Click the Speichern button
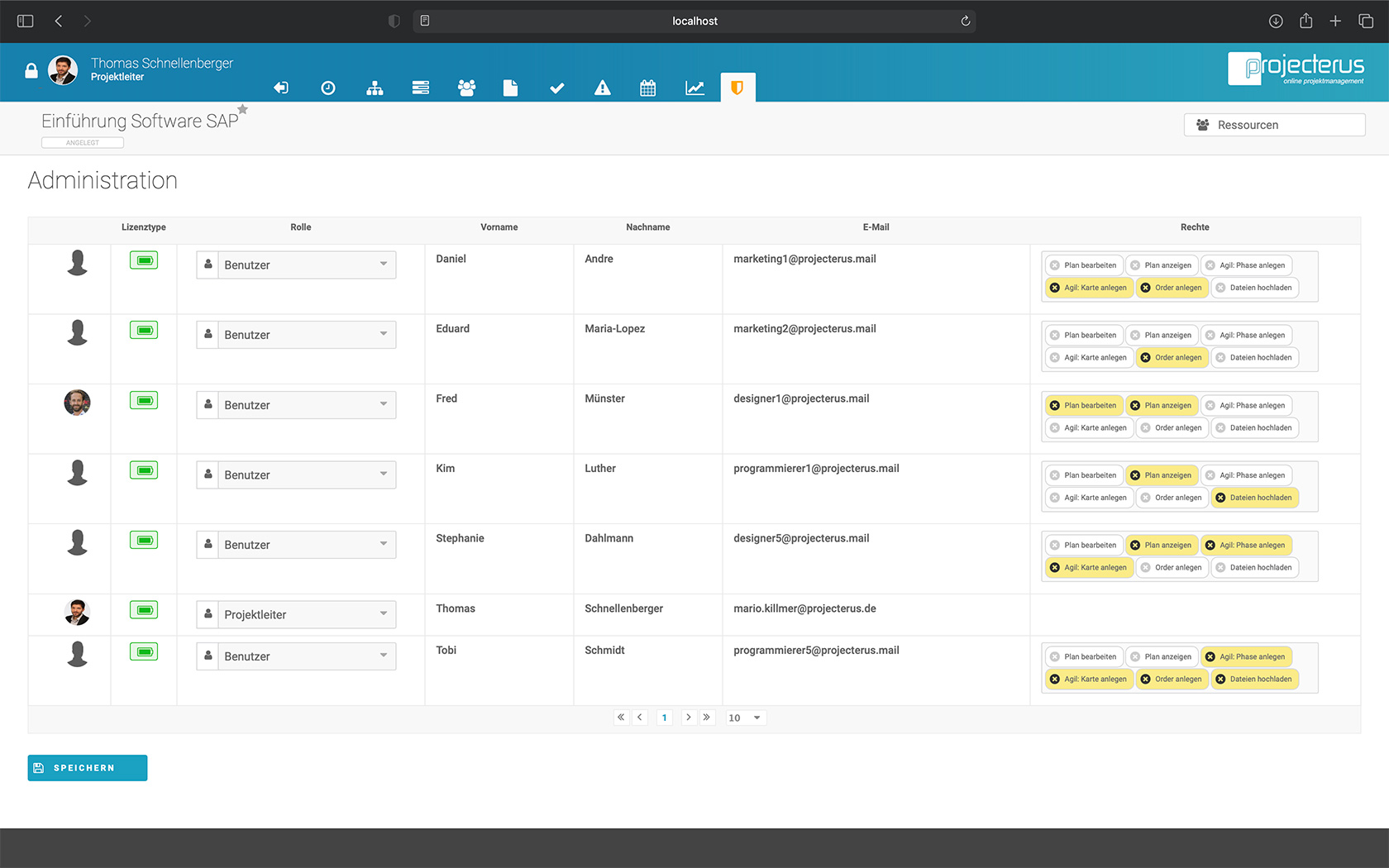 point(88,768)
